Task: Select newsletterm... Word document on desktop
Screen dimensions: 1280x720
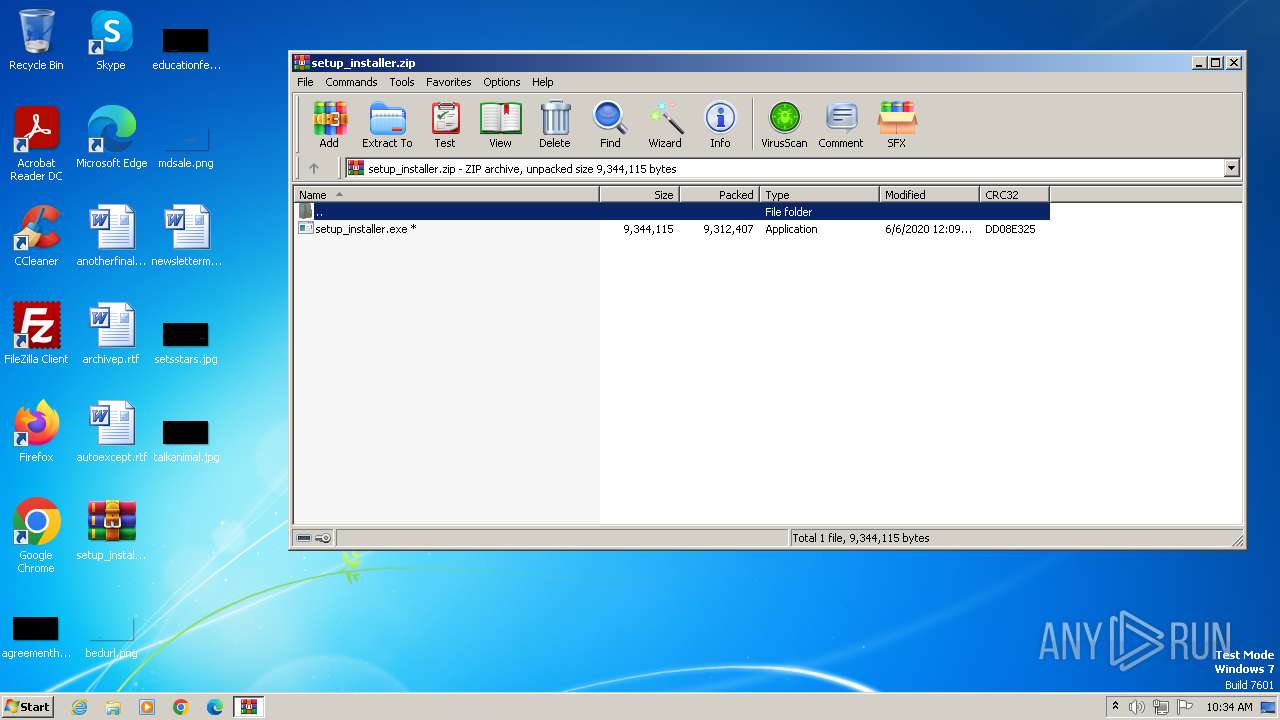Action: [186, 237]
